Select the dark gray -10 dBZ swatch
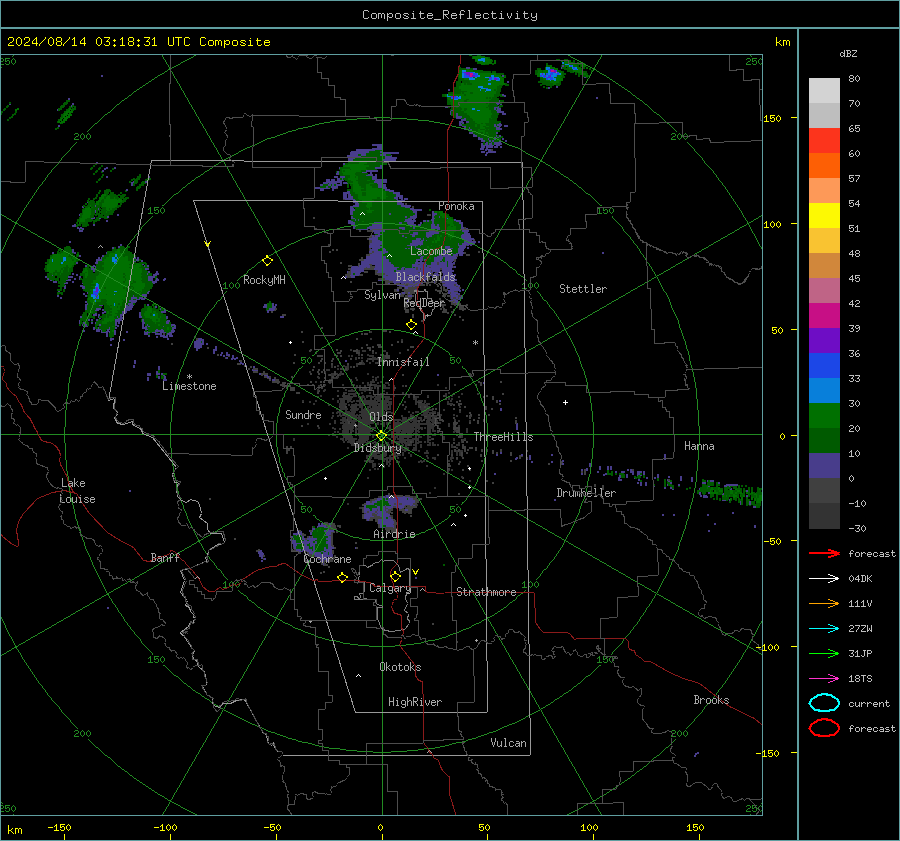Viewport: 900px width, 841px height. click(824, 516)
